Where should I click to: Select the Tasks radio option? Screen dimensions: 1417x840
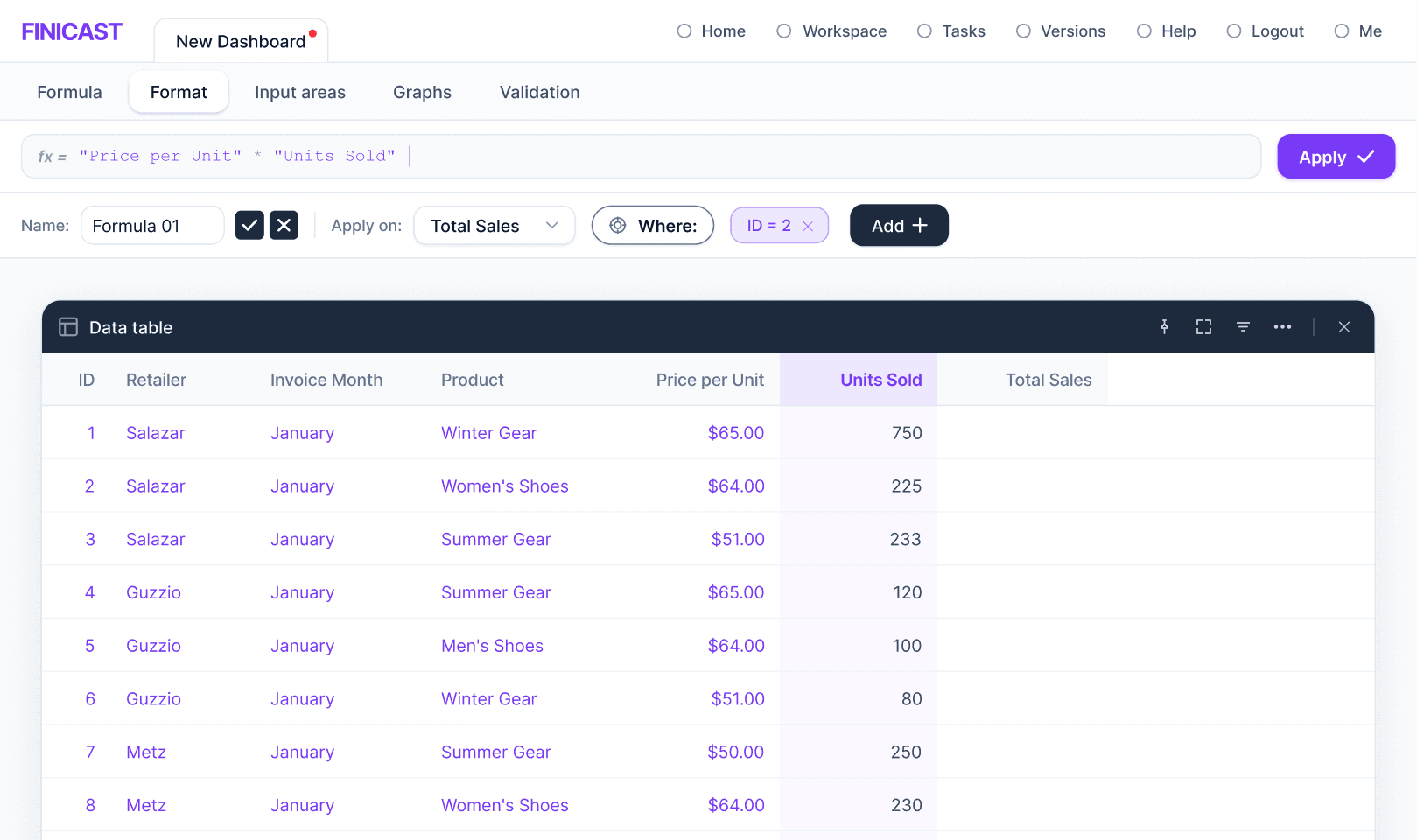pyautogui.click(x=924, y=31)
